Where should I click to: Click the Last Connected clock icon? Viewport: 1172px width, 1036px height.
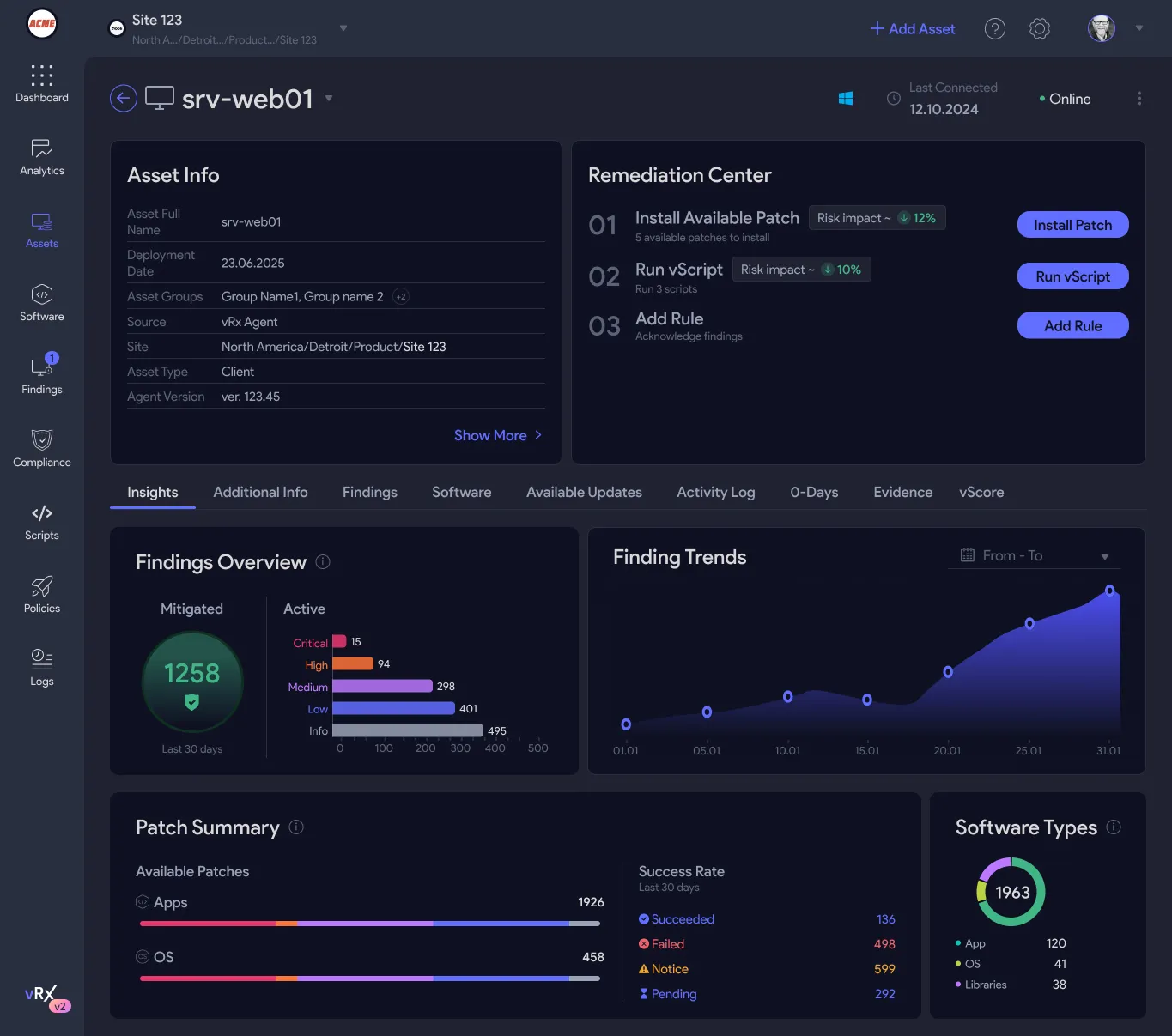[x=894, y=99]
